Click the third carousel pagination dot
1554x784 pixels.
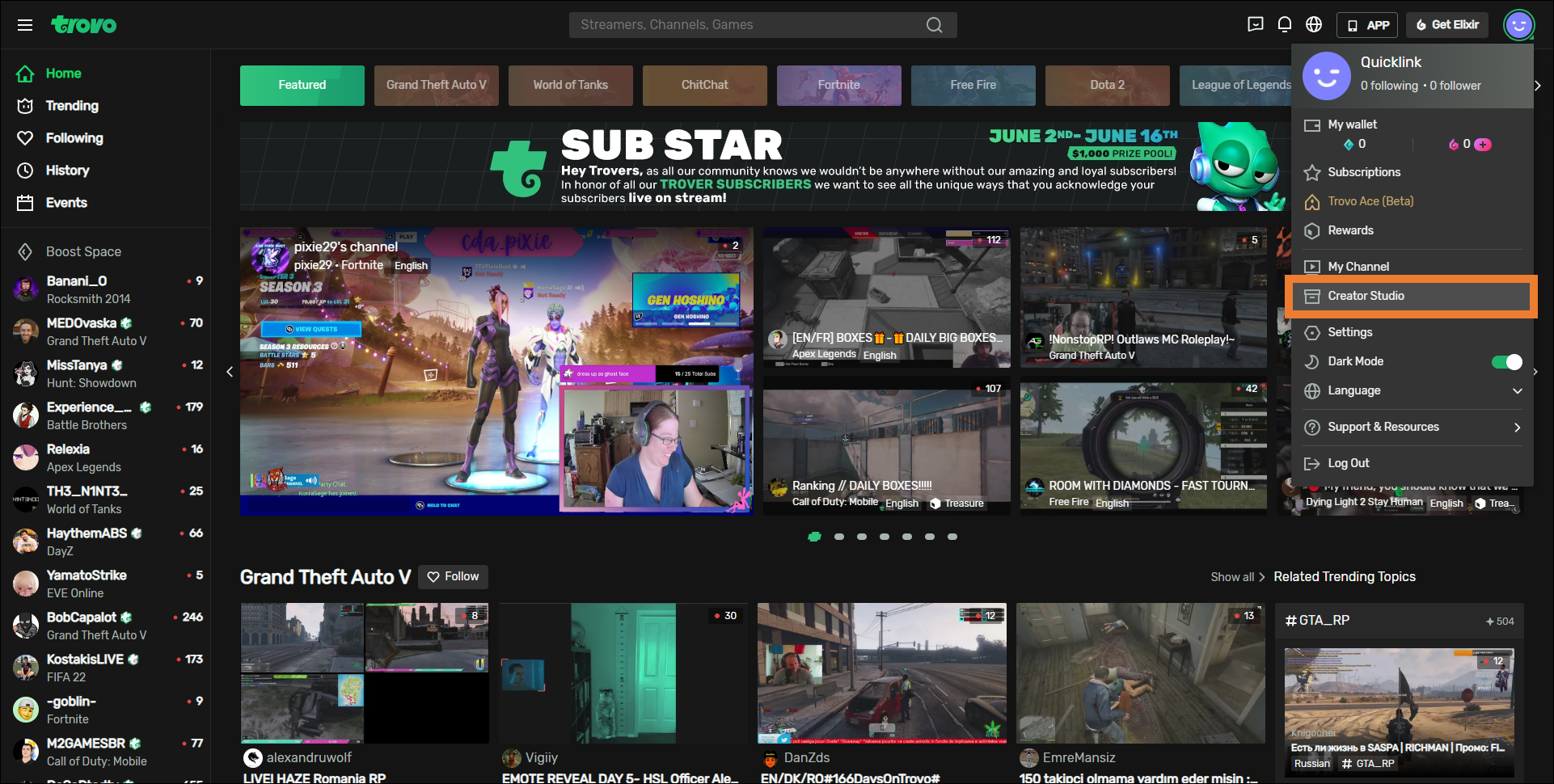[862, 537]
